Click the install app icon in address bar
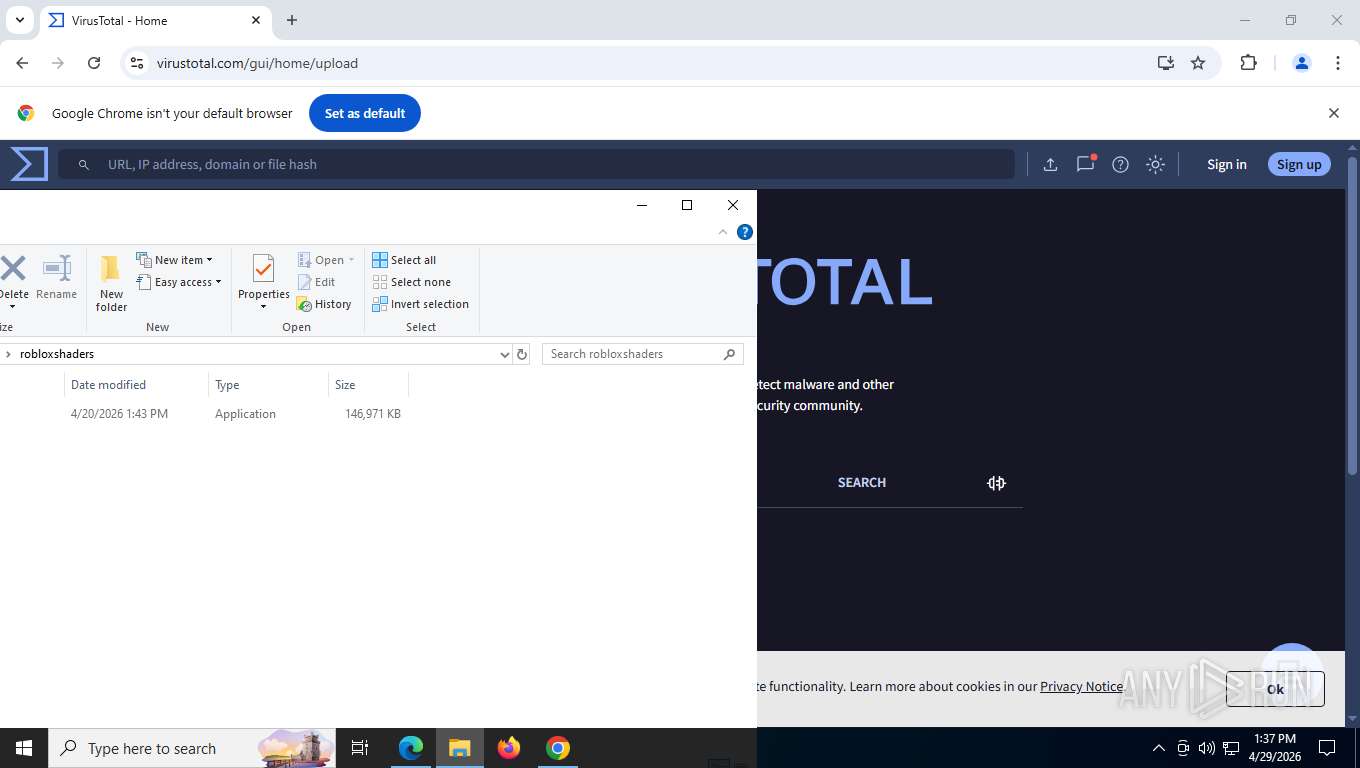The height and width of the screenshot is (768, 1360). click(1165, 63)
